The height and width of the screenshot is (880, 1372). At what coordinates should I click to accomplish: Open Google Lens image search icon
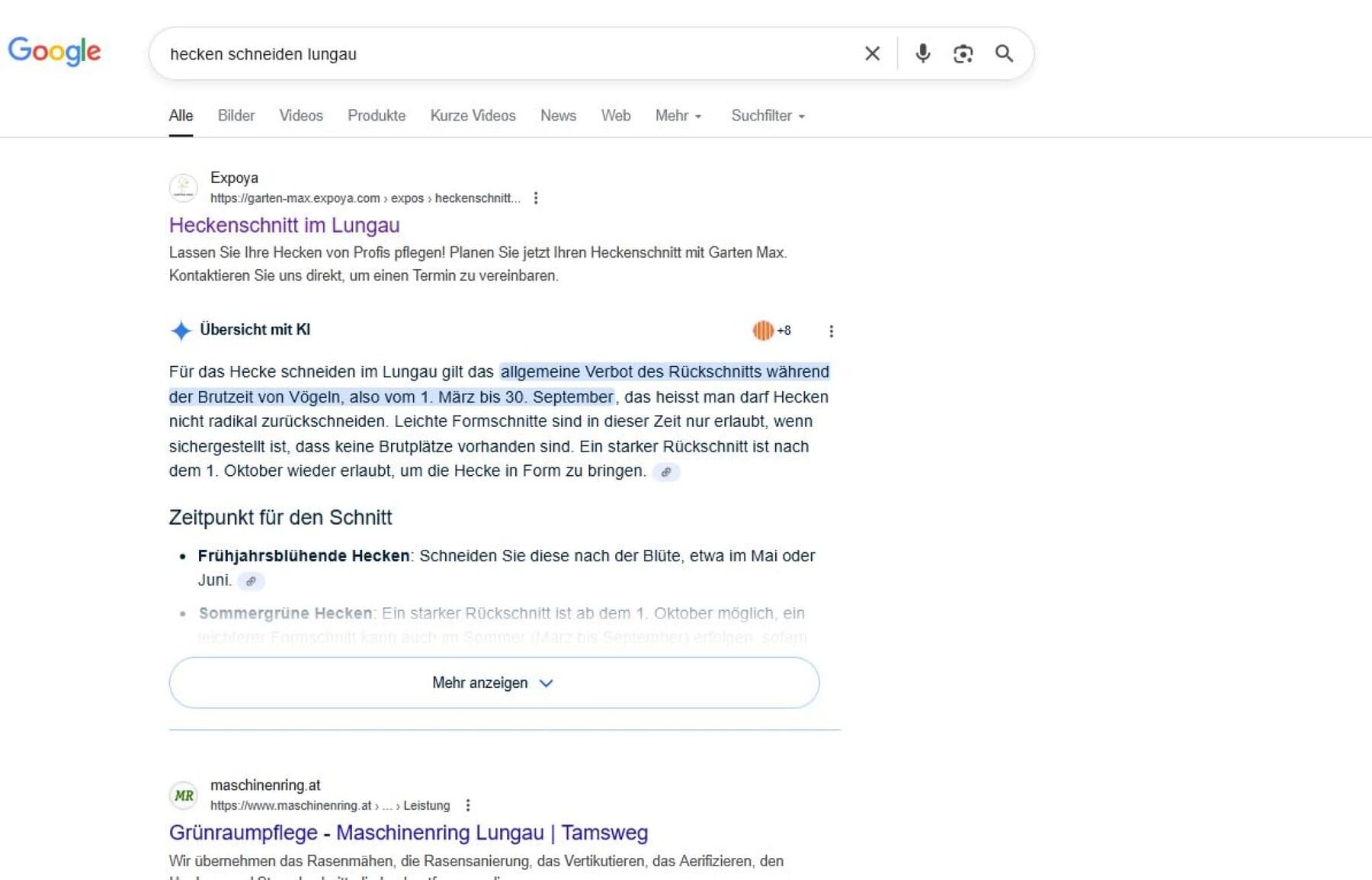pos(963,53)
